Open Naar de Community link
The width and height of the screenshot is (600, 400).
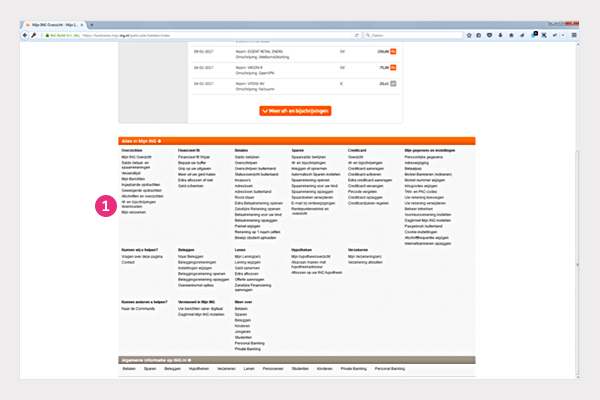pos(138,309)
